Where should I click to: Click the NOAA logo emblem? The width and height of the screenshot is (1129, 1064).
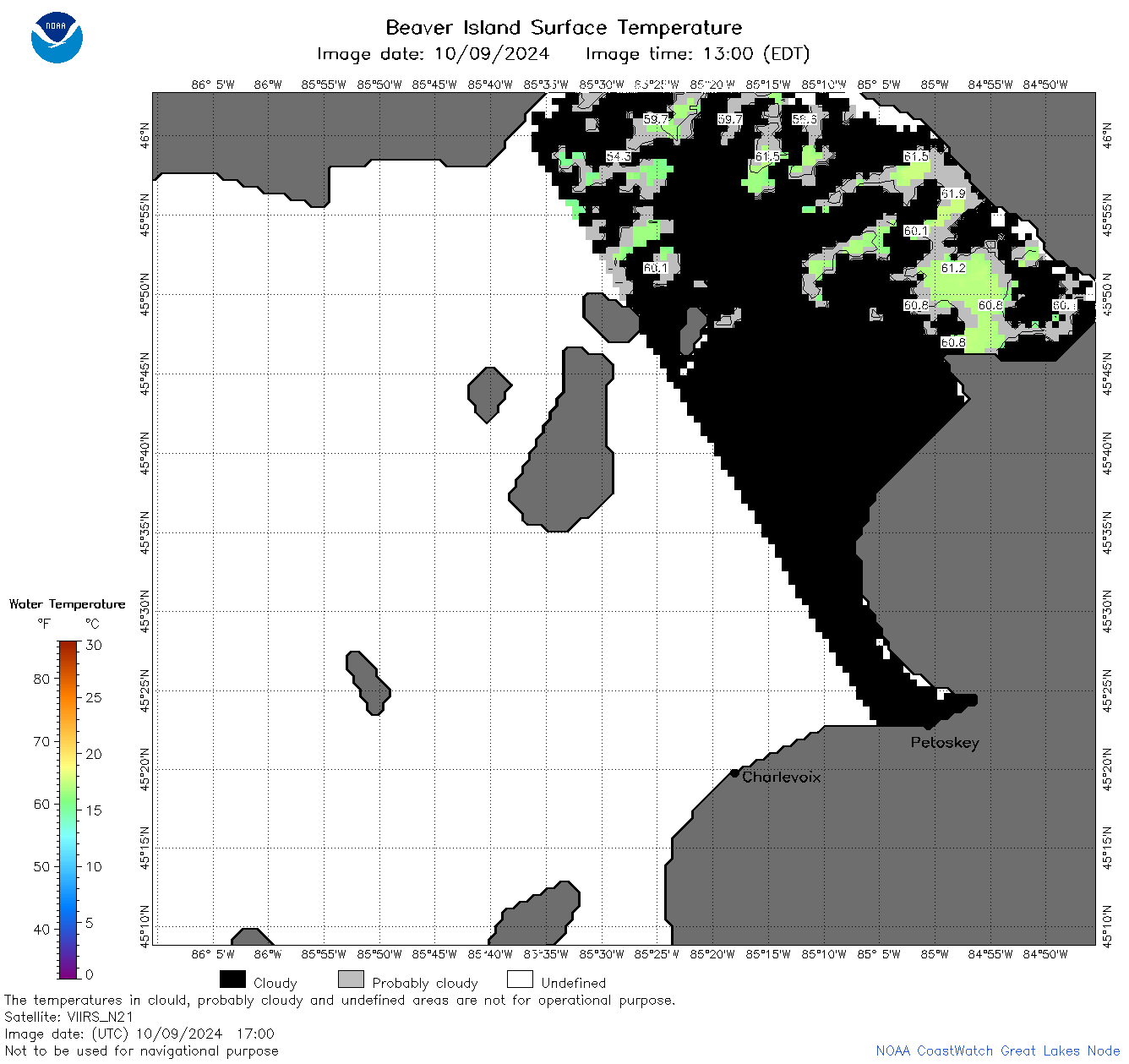click(57, 37)
